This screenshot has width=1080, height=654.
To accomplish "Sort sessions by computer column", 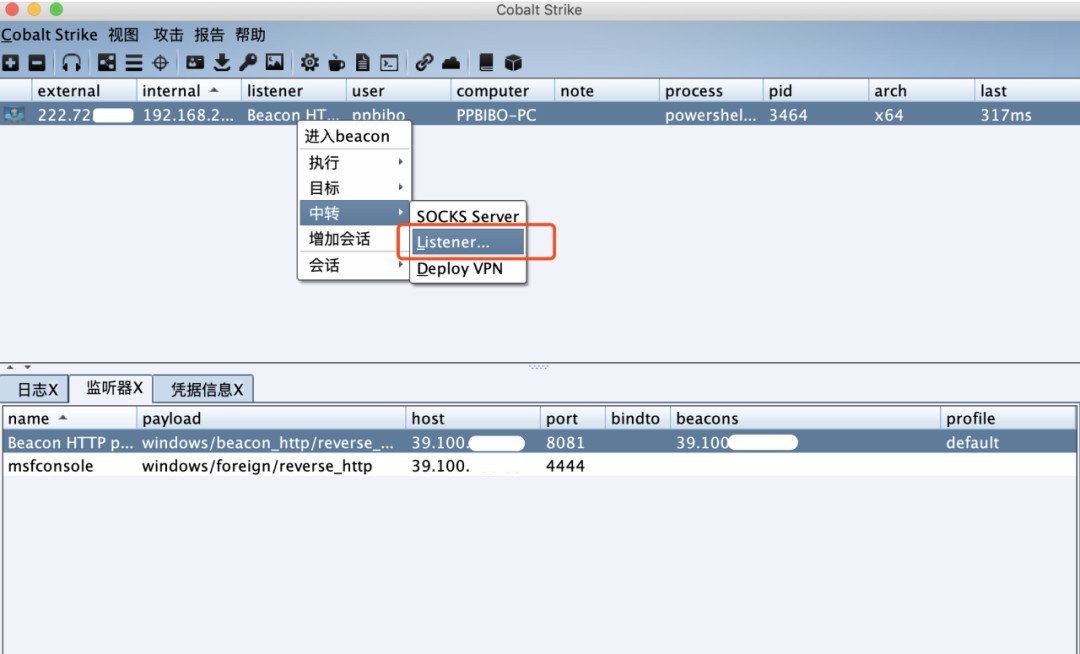I will (x=503, y=91).
